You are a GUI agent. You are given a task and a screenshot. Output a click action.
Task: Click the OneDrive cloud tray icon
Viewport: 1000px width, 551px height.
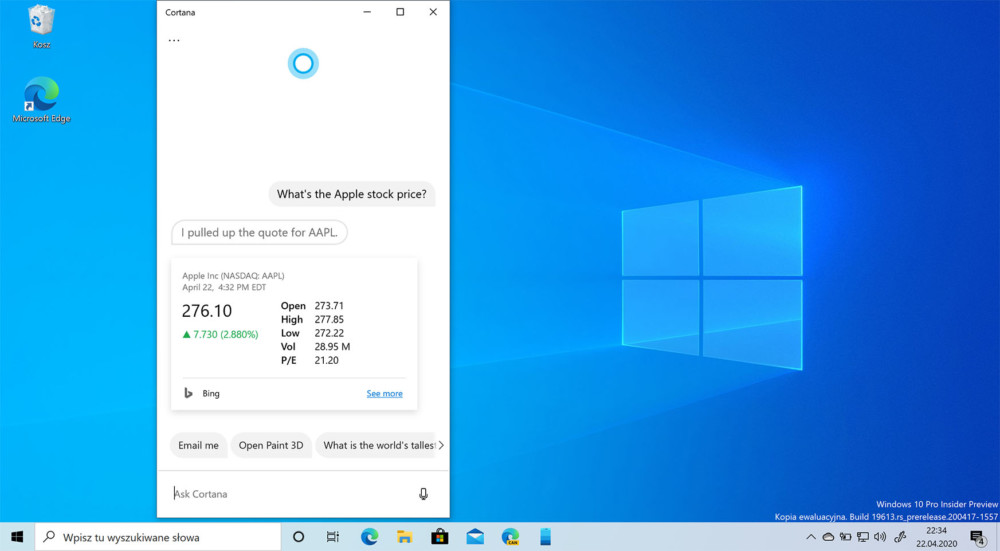click(x=828, y=537)
